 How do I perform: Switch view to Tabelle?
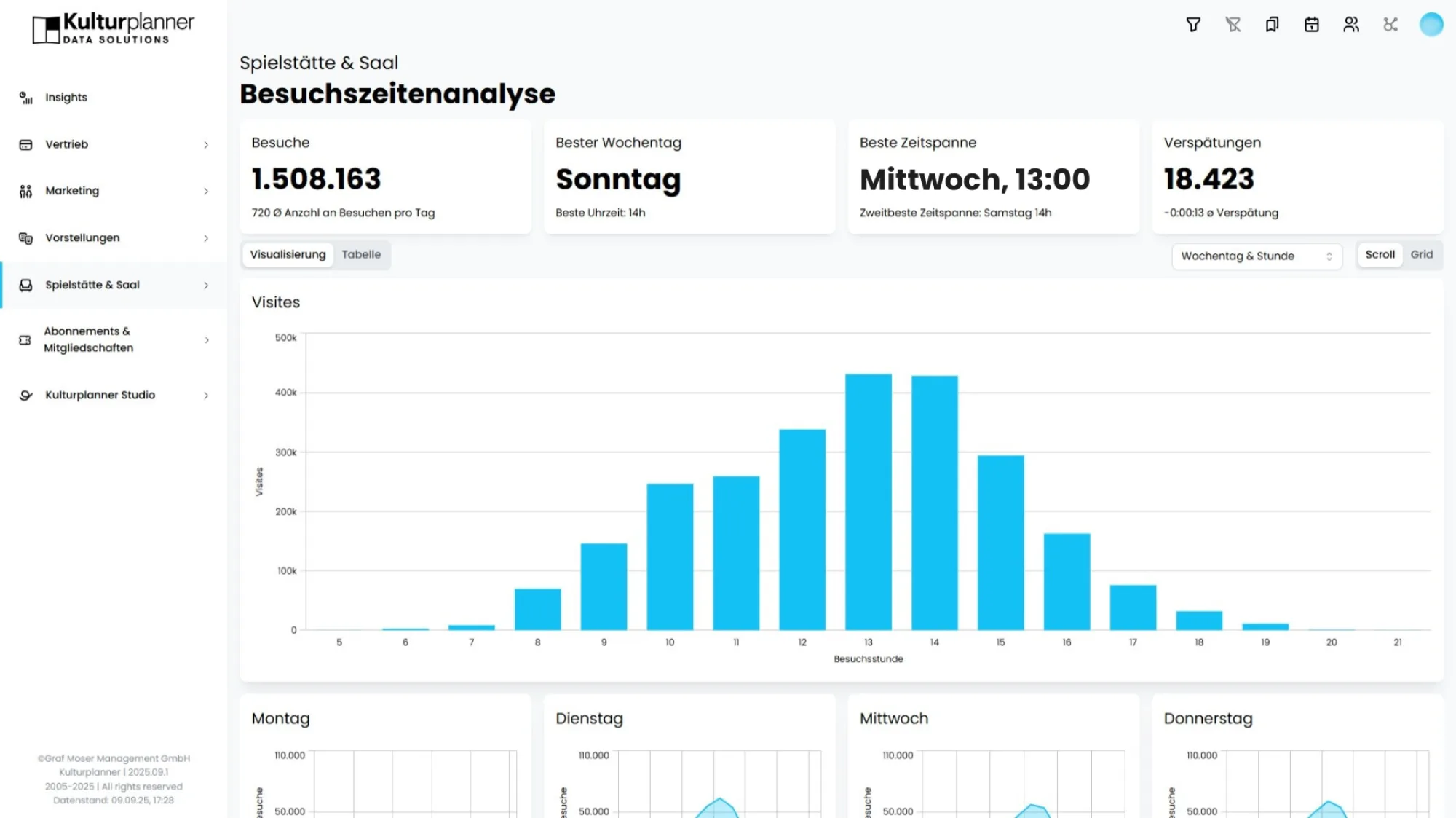click(362, 254)
